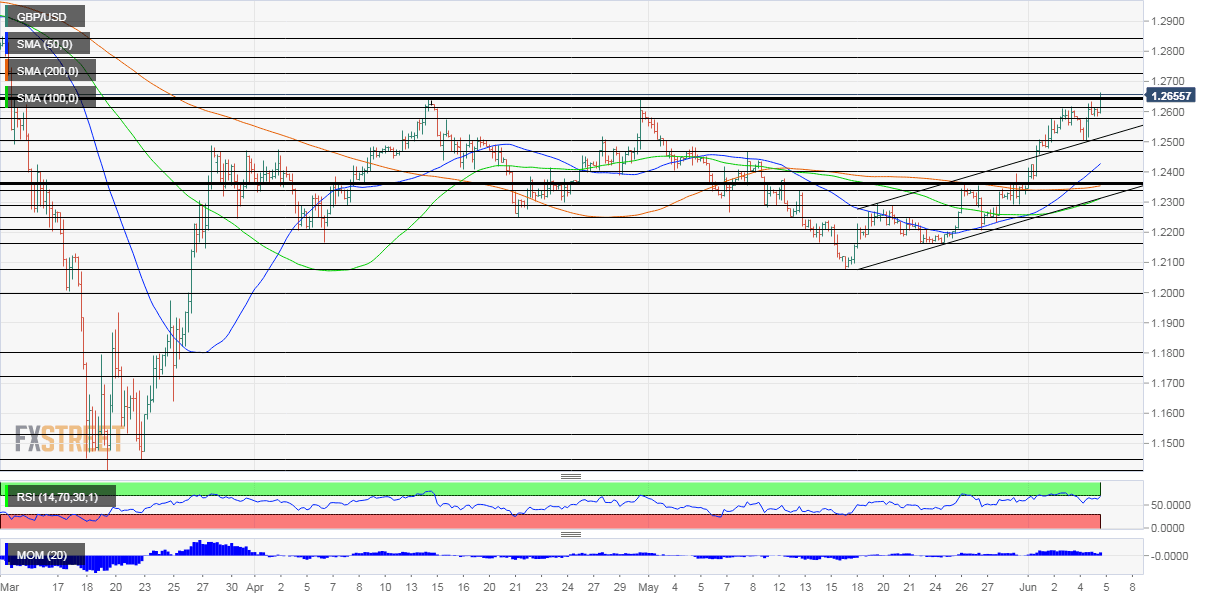Click the 50.0000 RSI scale label
This screenshot has width=1214, height=600.
(1172, 506)
